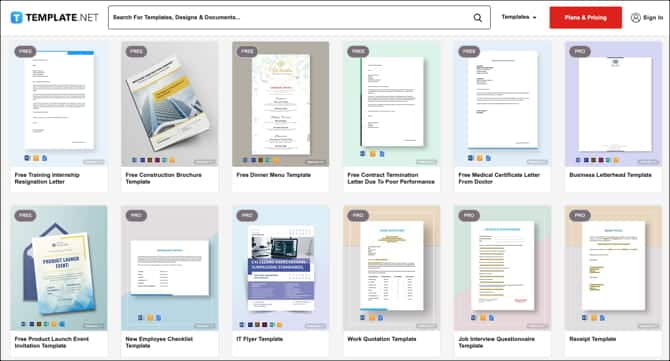Click the PRO badge on IT Flyer Template
The image size is (670, 361).
247,215
